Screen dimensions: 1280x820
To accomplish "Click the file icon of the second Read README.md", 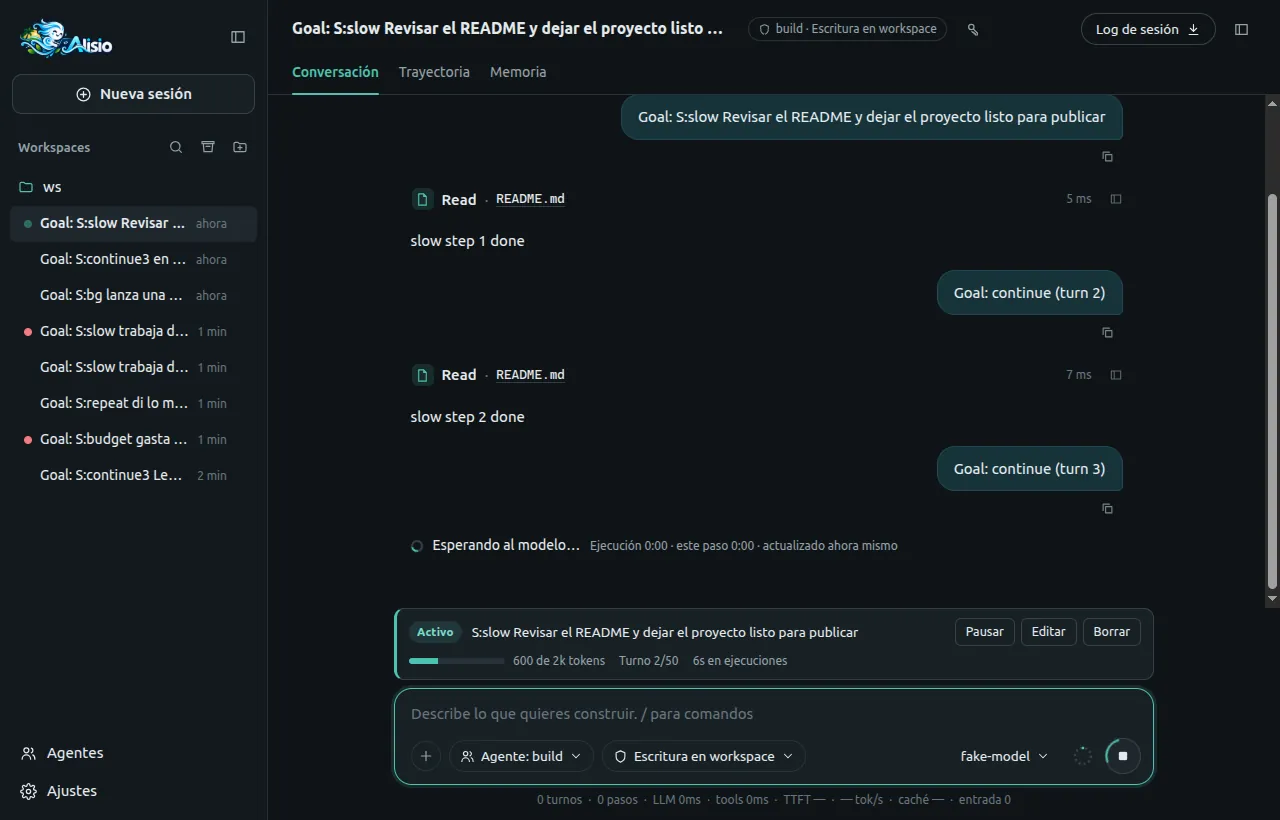I will coord(423,375).
